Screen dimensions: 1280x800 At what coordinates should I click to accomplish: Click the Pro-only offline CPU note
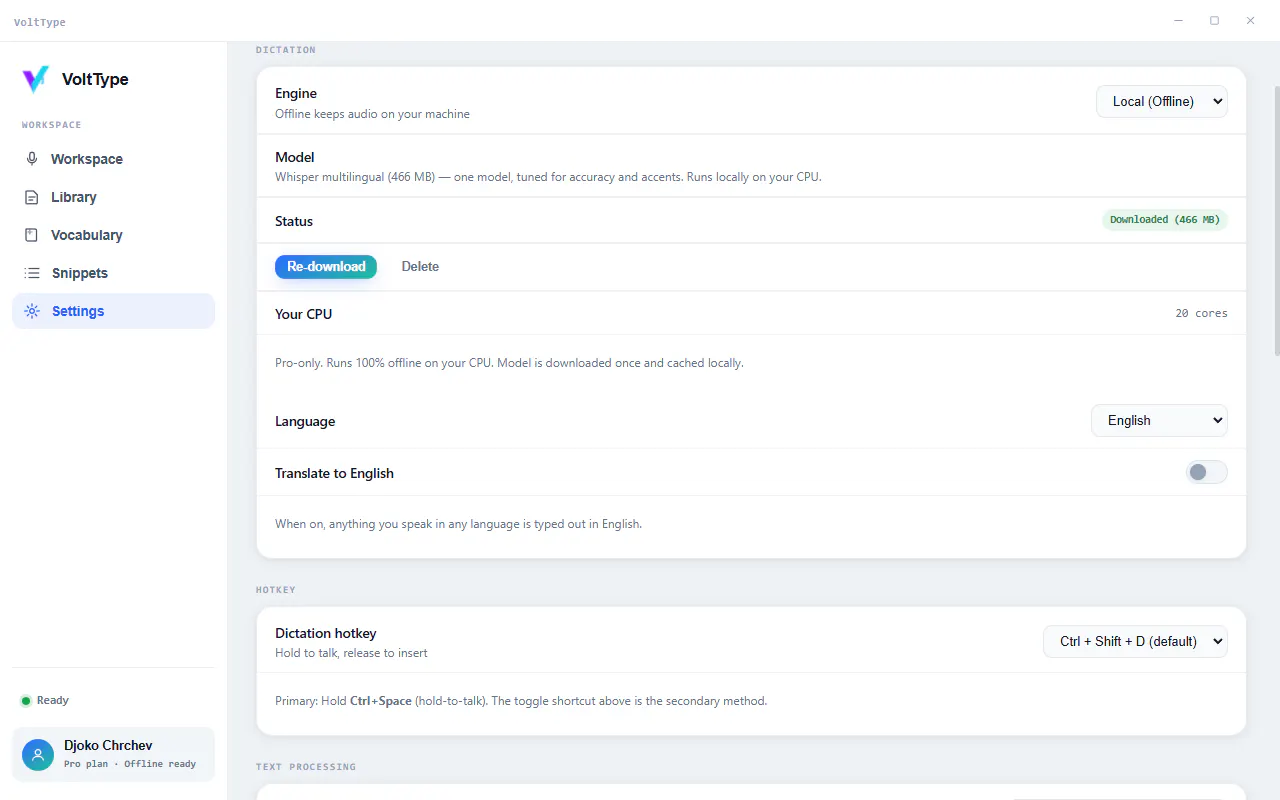click(x=509, y=363)
